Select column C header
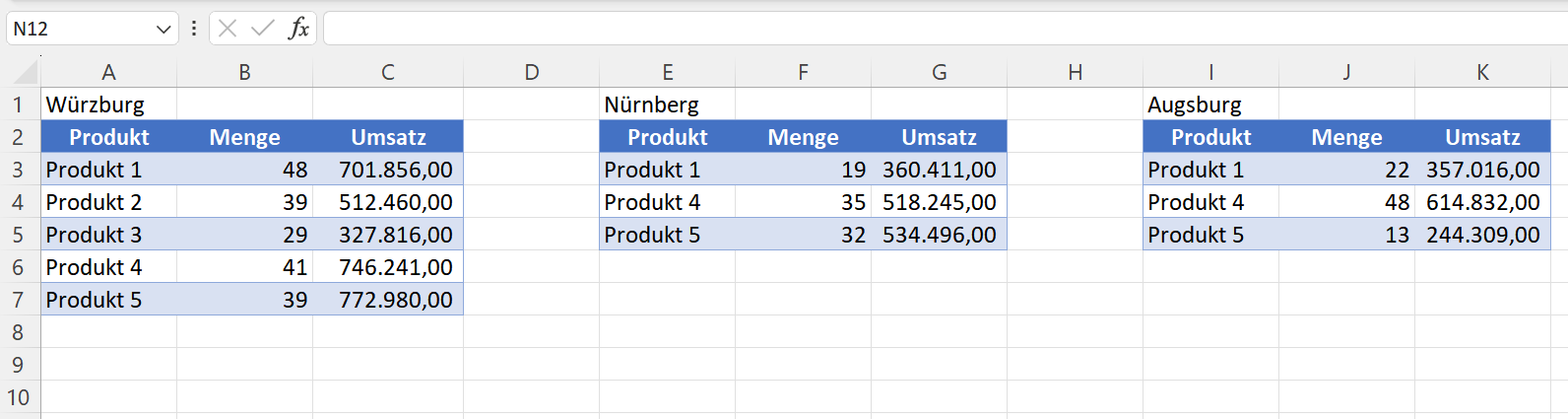Viewport: 1568px width, 419px height. [x=388, y=72]
